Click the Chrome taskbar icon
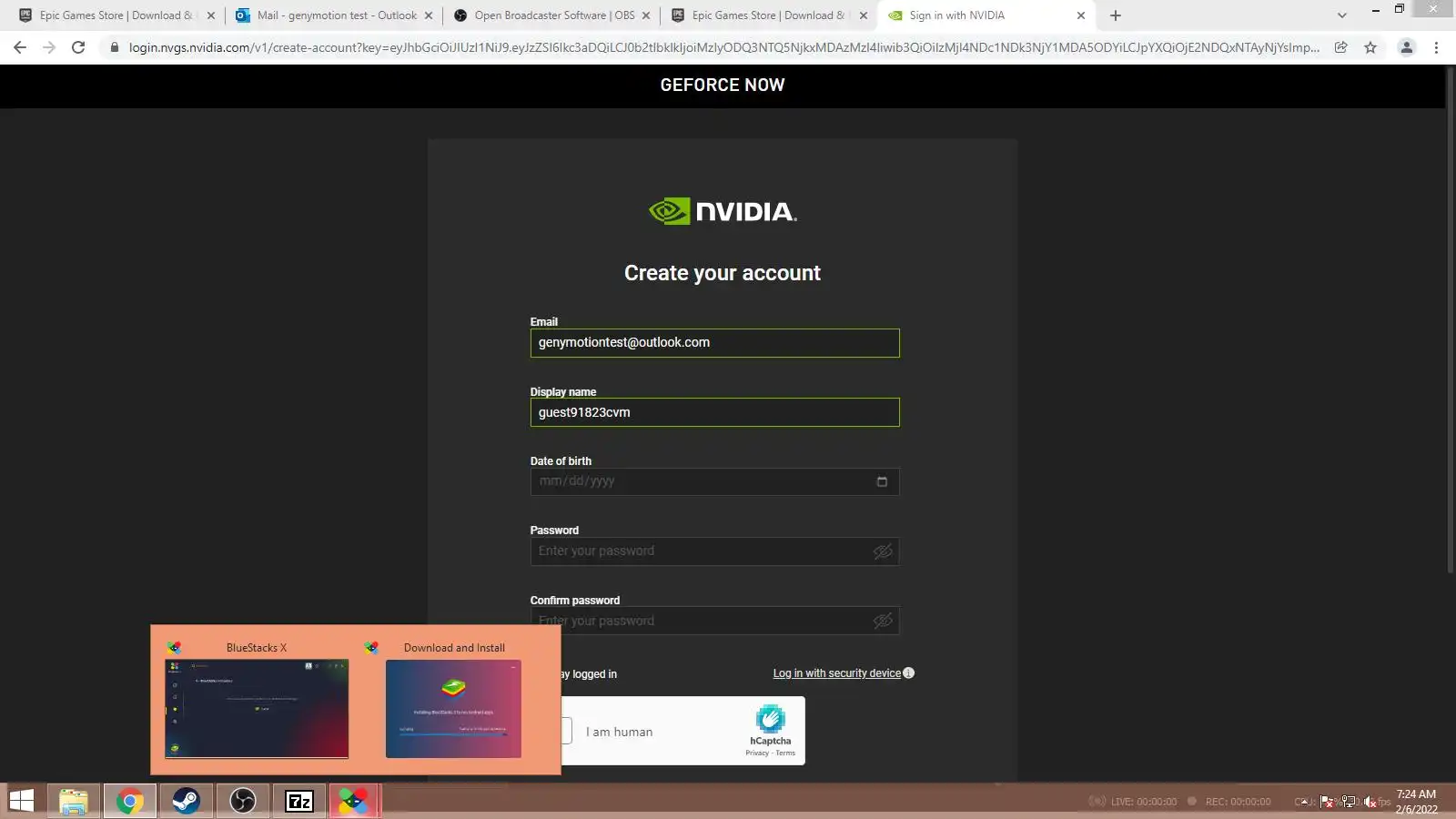This screenshot has width=1456, height=819. pos(129,801)
